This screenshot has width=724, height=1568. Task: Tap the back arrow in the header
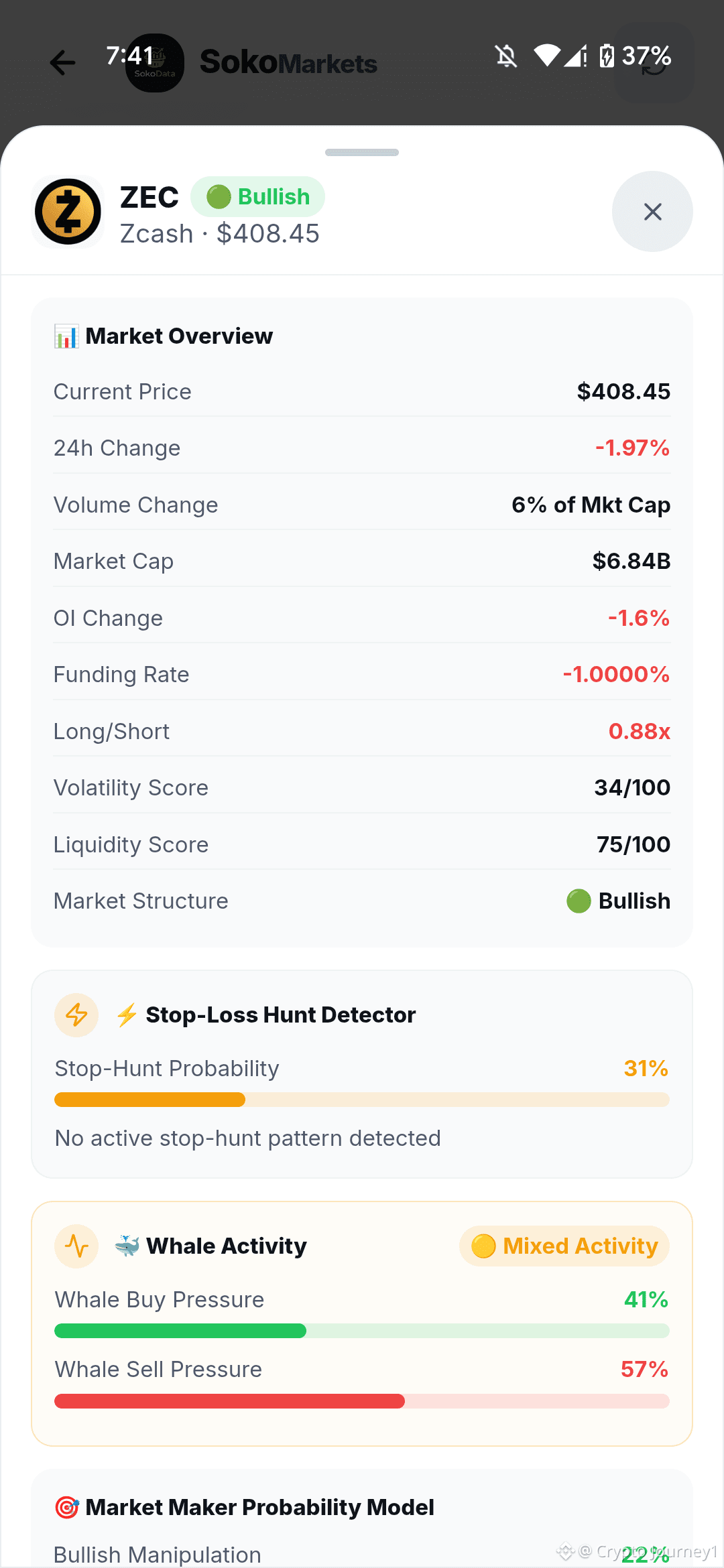click(x=62, y=63)
